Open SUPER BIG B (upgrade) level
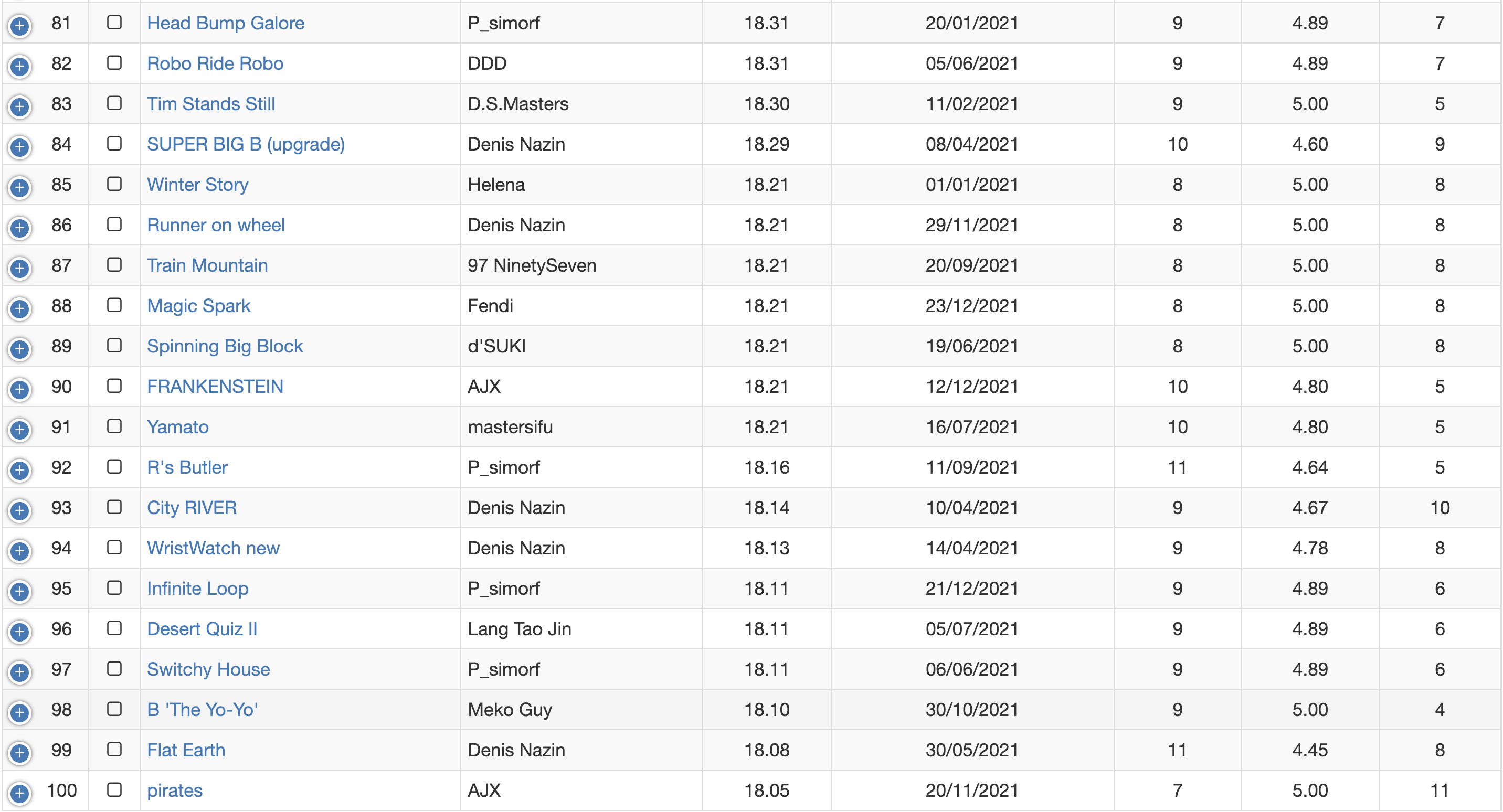 pos(246,144)
